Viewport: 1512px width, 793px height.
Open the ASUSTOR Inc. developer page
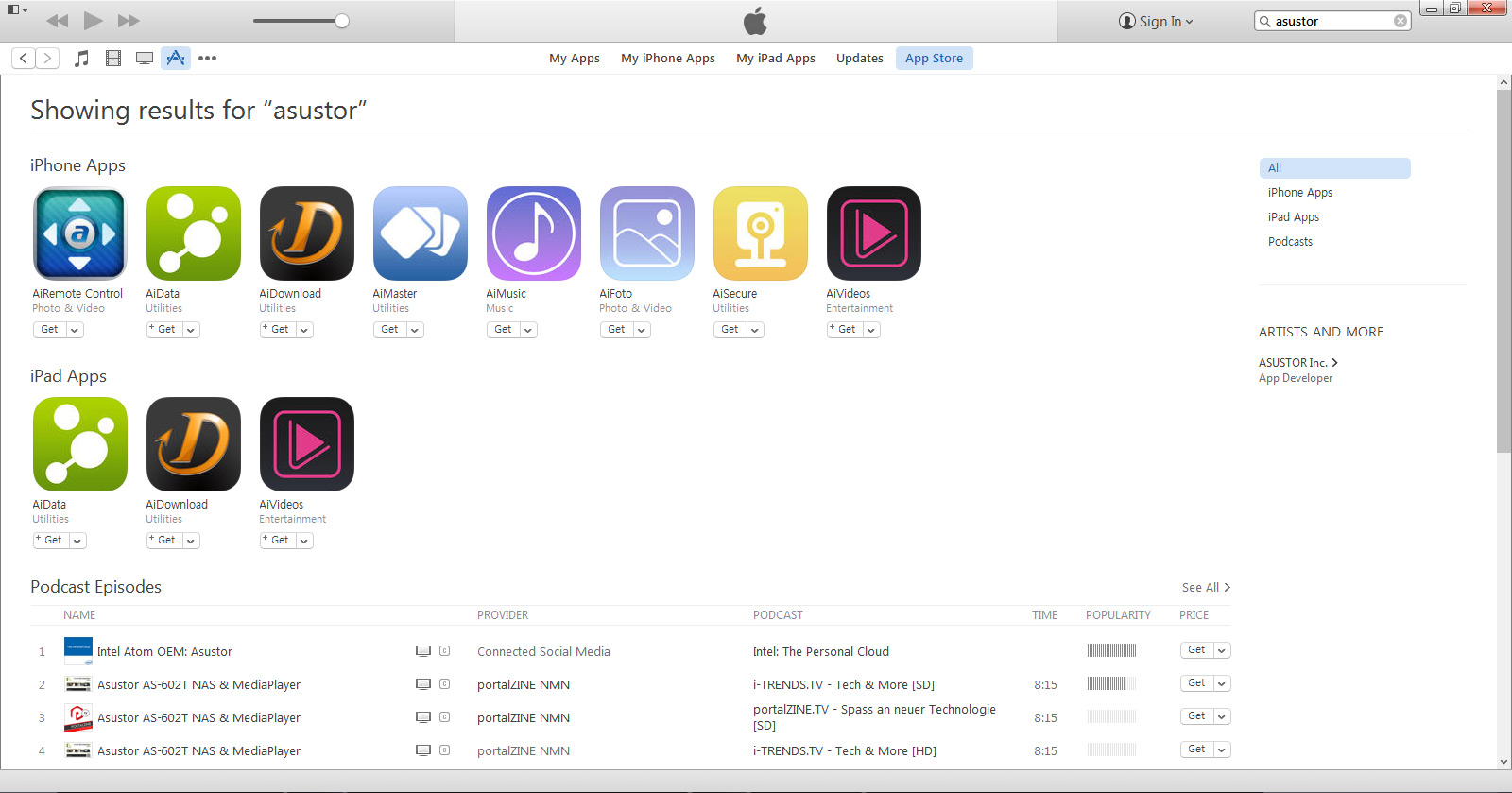[x=1298, y=363]
